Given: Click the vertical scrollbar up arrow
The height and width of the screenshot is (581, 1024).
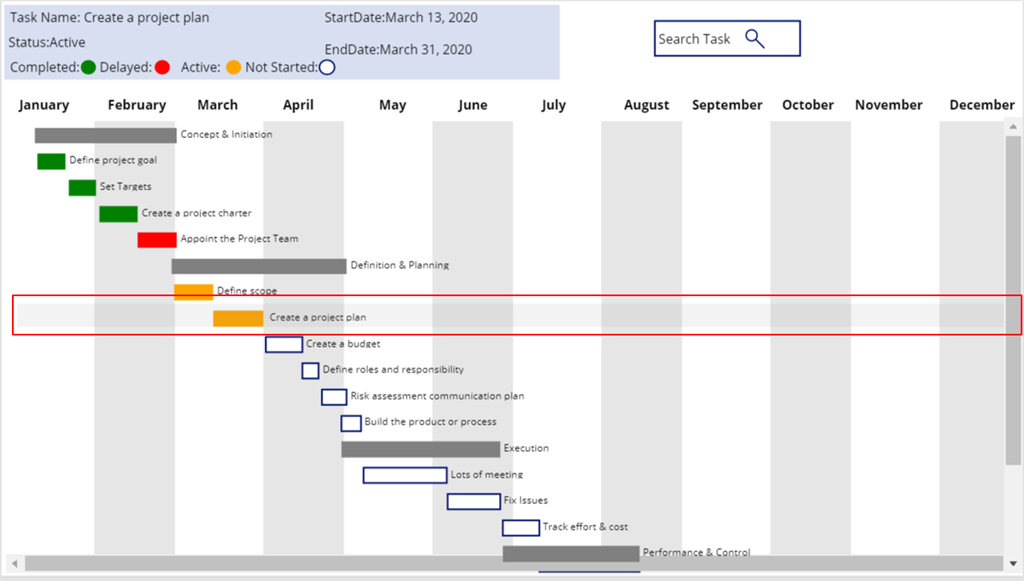Looking at the screenshot, I should point(1013,127).
